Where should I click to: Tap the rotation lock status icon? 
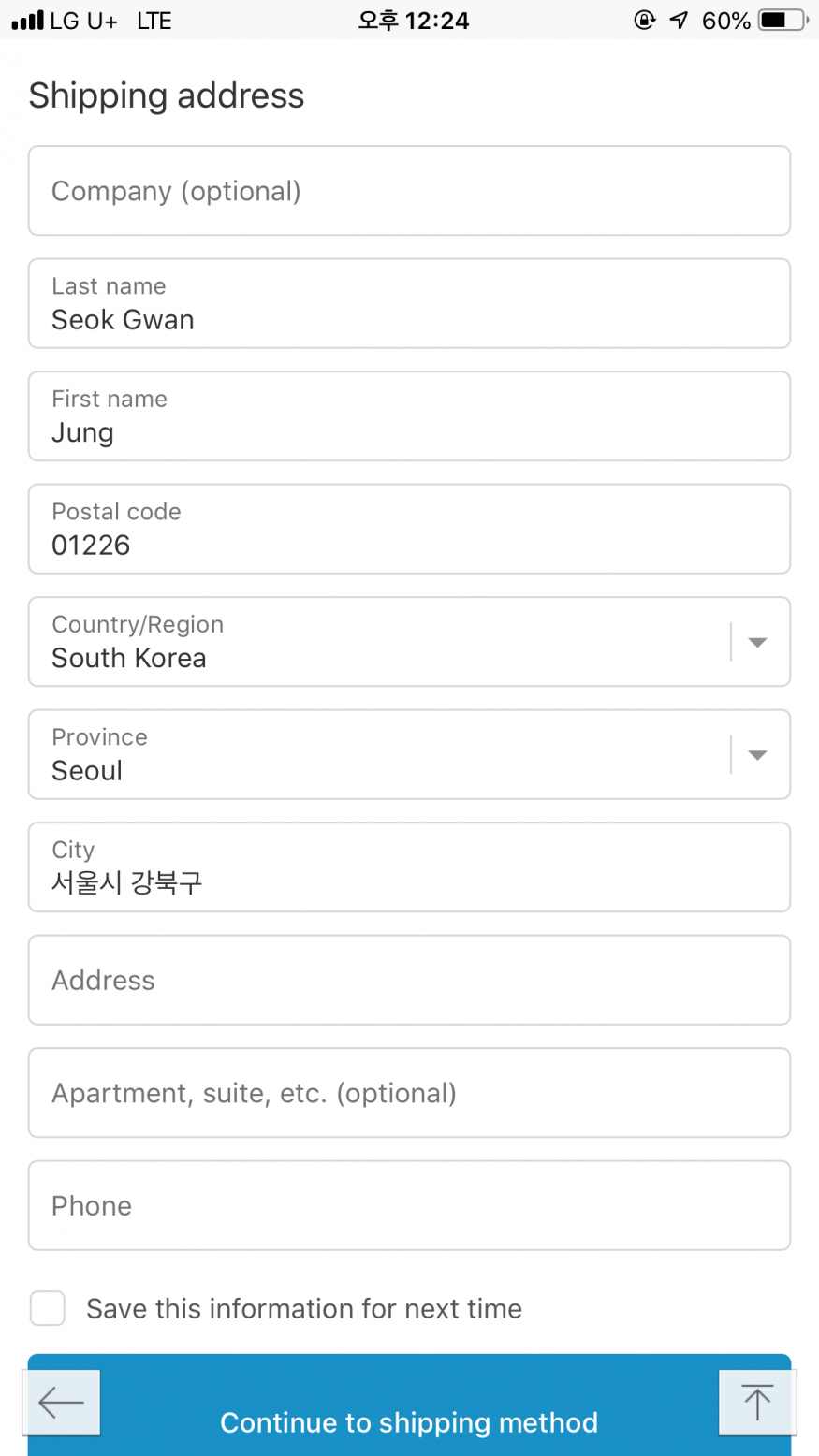[645, 20]
